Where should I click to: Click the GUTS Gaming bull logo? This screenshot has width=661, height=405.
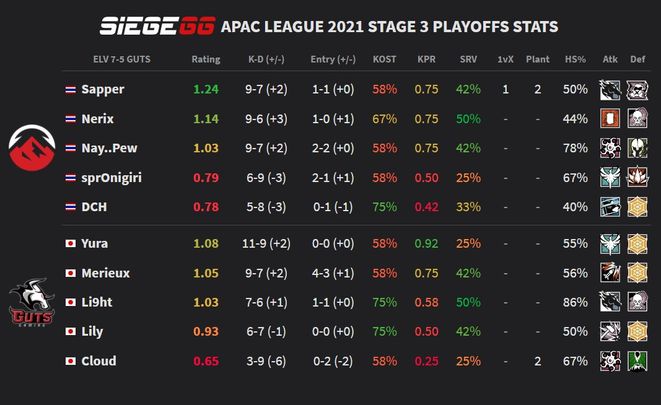pos(32,303)
